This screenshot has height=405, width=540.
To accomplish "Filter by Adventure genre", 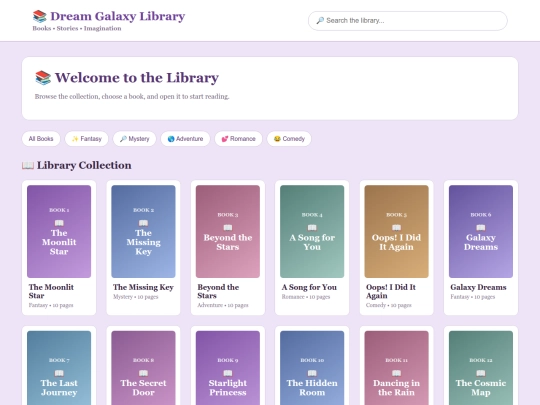I will coord(185,139).
